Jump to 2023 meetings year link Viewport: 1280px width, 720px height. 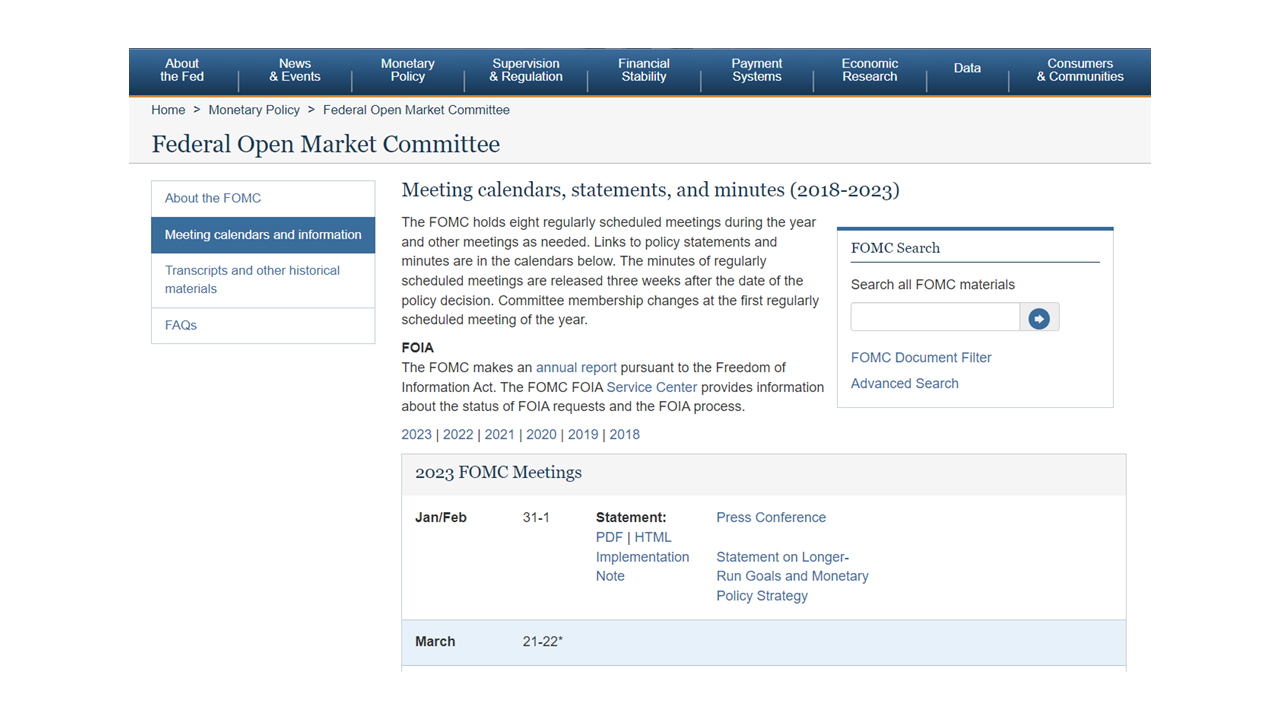417,435
